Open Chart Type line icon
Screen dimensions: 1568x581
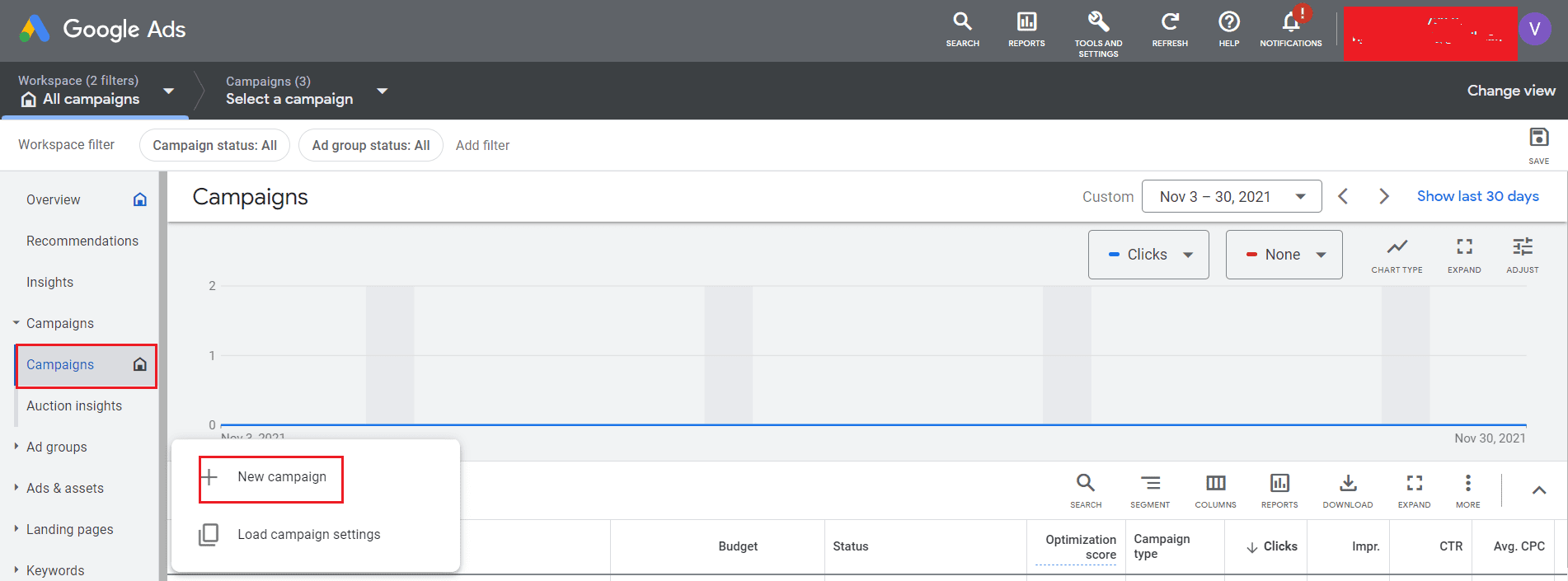click(1397, 246)
